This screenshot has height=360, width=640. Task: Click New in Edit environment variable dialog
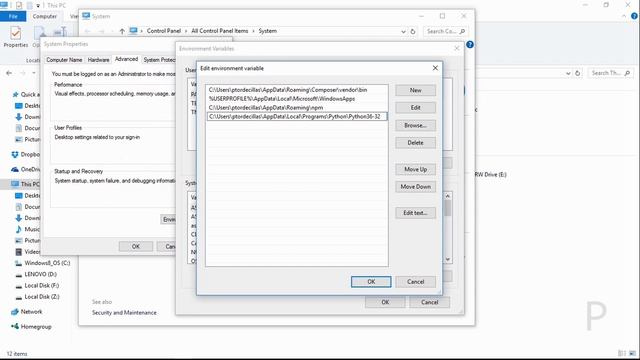[416, 90]
